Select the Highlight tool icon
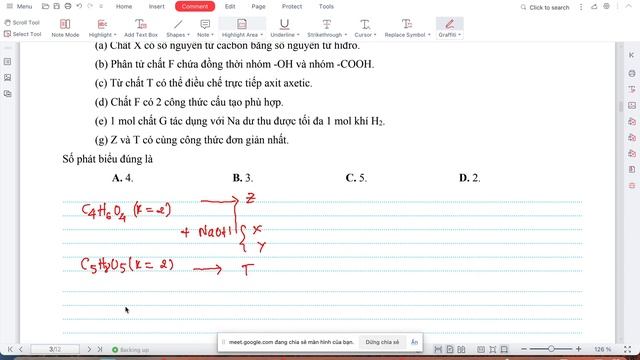The height and width of the screenshot is (360, 640). pos(102,24)
